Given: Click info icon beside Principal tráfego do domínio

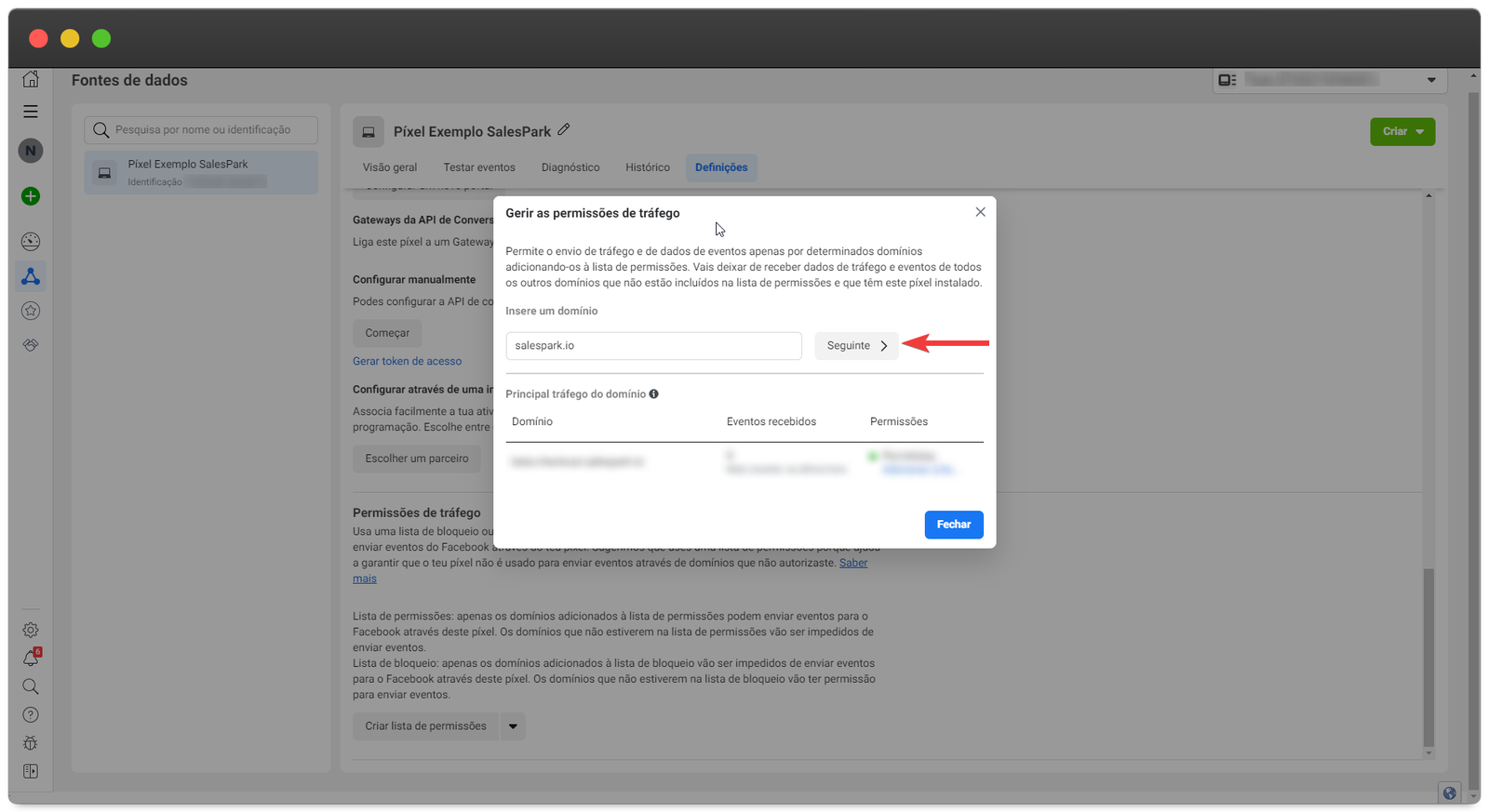Looking at the screenshot, I should [x=654, y=393].
